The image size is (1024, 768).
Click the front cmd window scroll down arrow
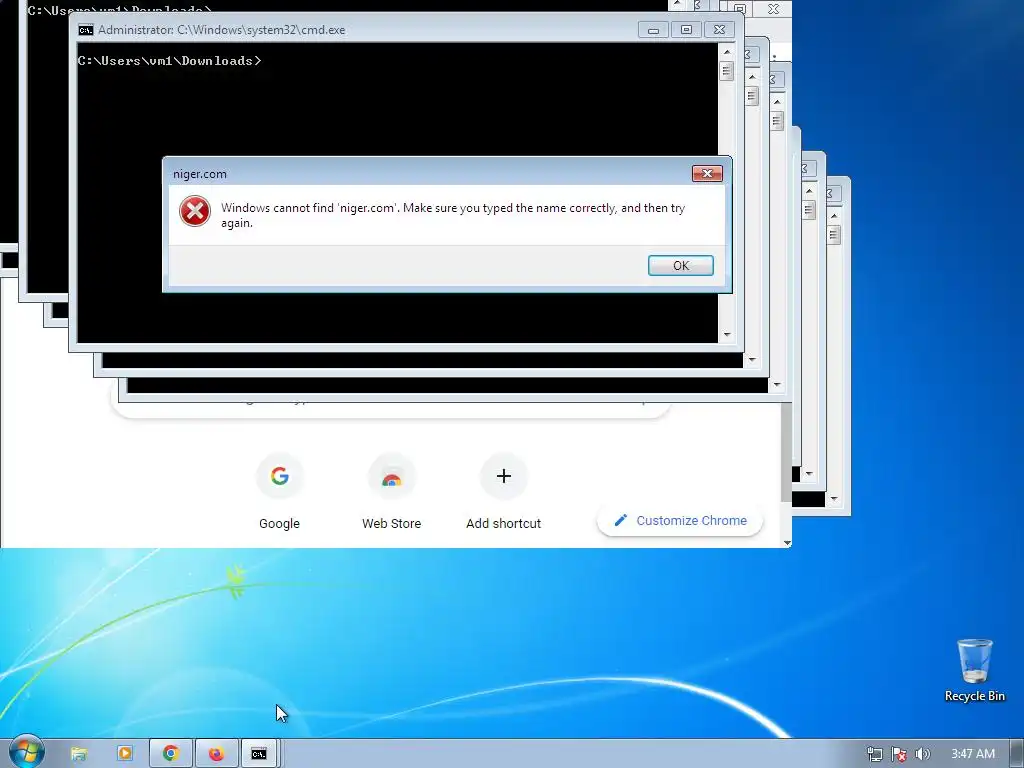pyautogui.click(x=727, y=335)
